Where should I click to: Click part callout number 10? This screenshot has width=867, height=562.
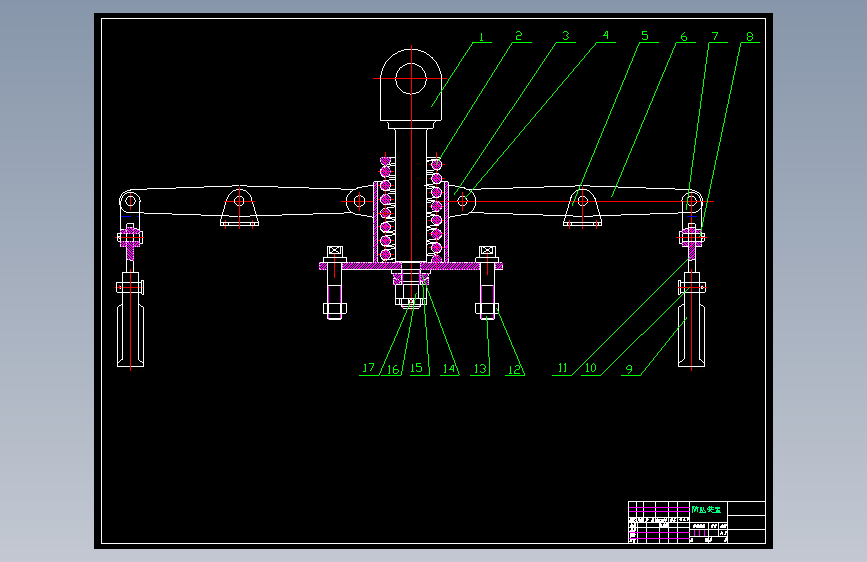click(591, 368)
